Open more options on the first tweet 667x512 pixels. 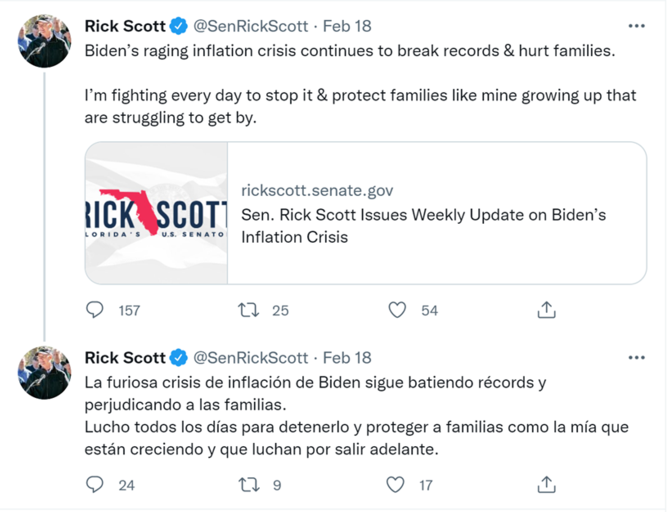pyautogui.click(x=636, y=26)
